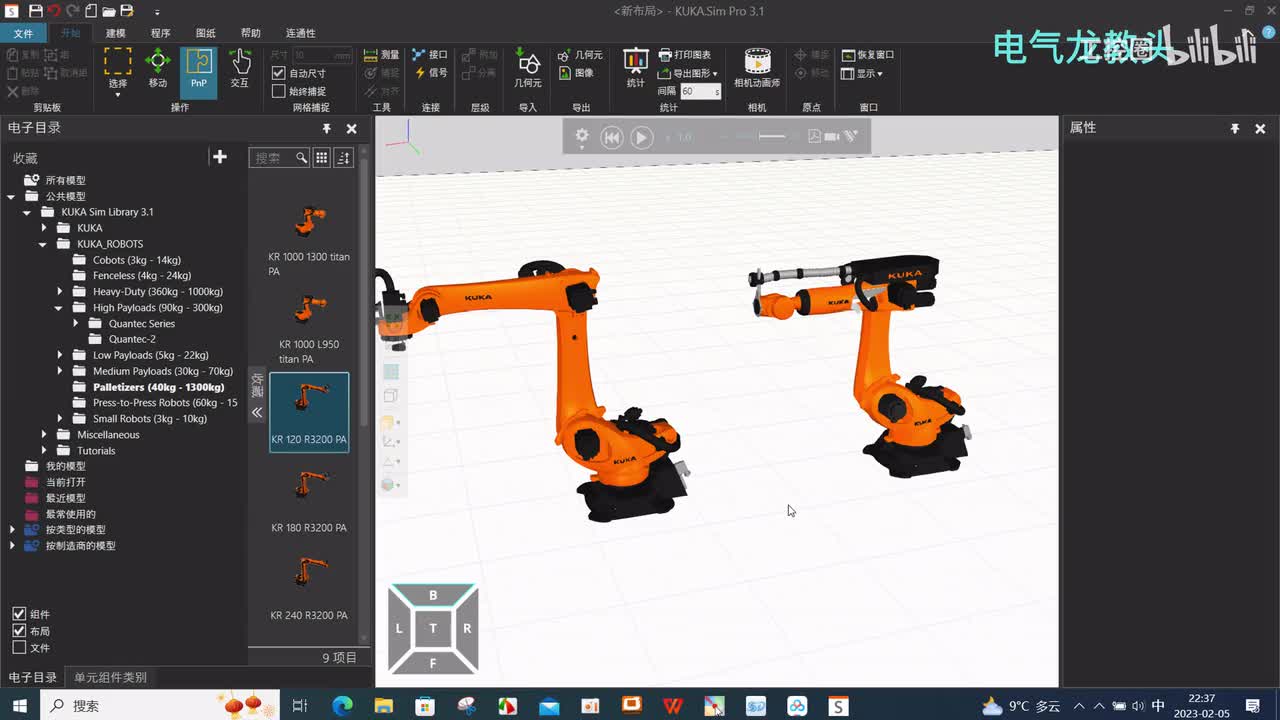This screenshot has width=1280, height=720.
Task: Check the 文件 (Files) filter
Action: pyautogui.click(x=19, y=648)
